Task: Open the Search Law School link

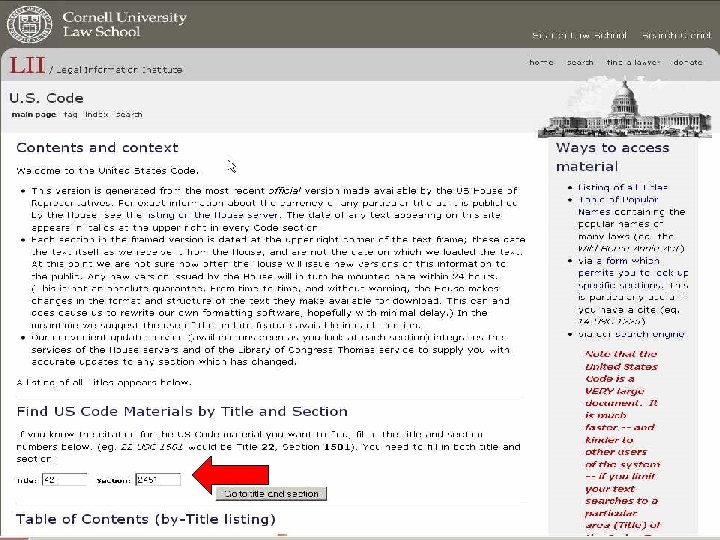Action: (x=579, y=35)
